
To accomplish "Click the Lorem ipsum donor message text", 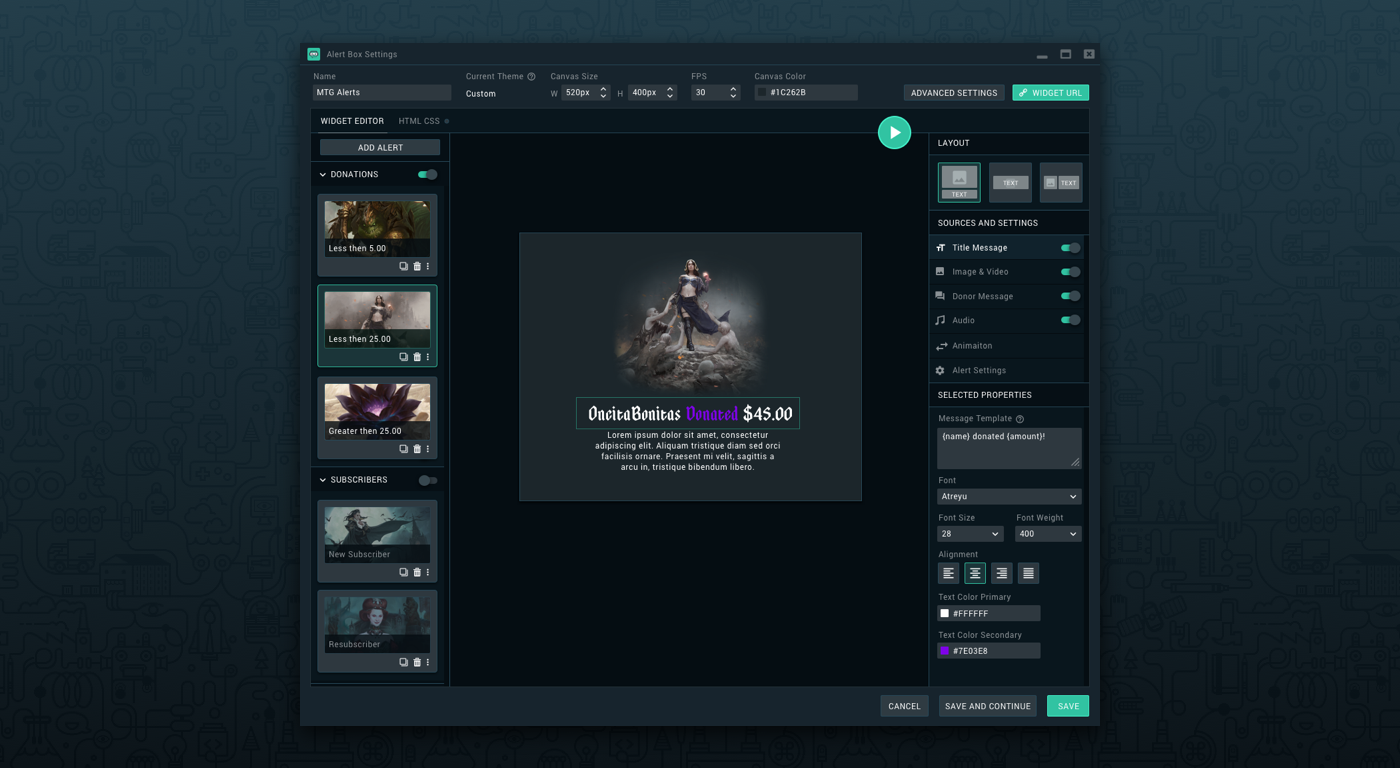I will coord(688,451).
